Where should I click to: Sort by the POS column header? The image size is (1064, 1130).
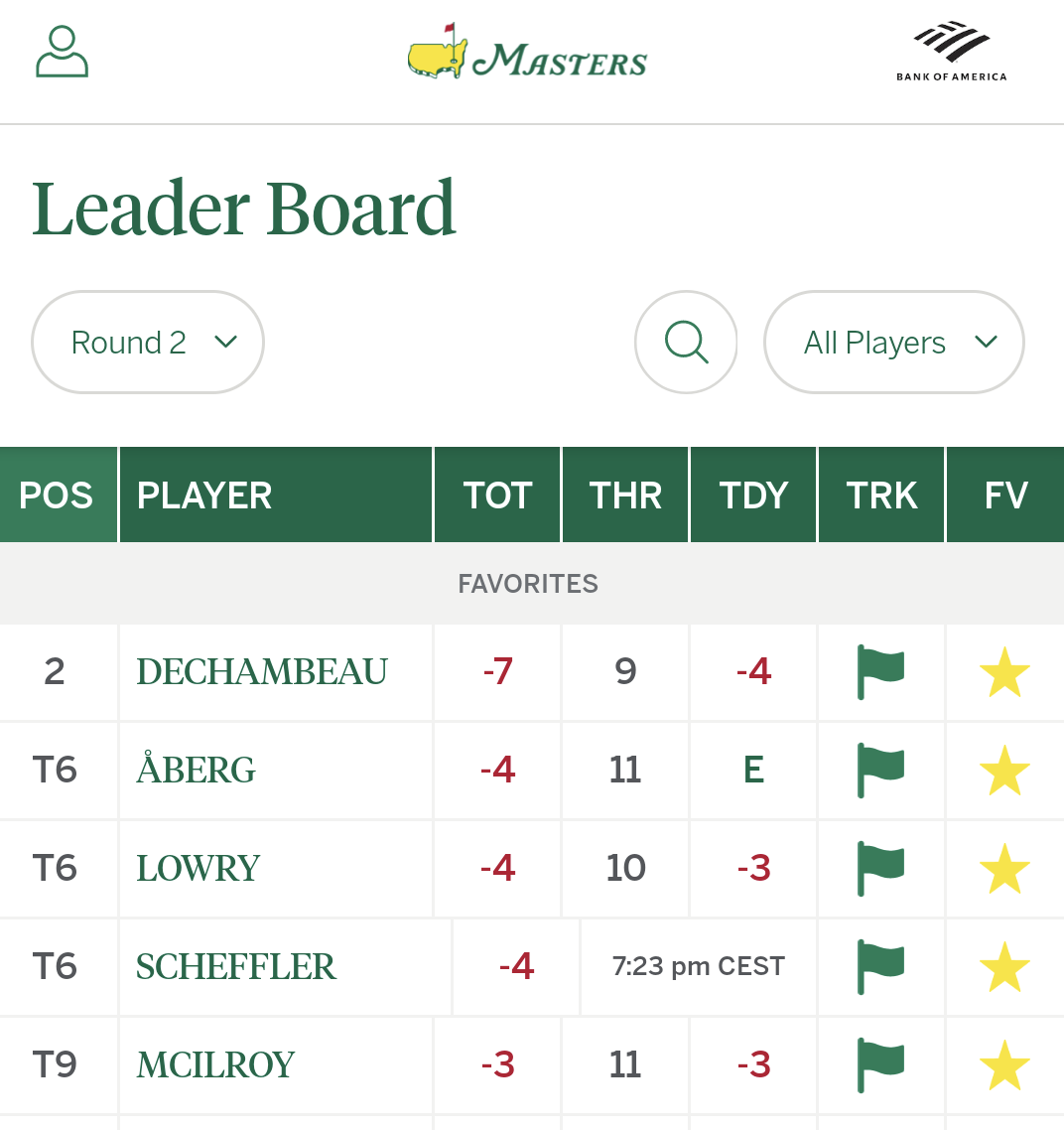click(59, 494)
